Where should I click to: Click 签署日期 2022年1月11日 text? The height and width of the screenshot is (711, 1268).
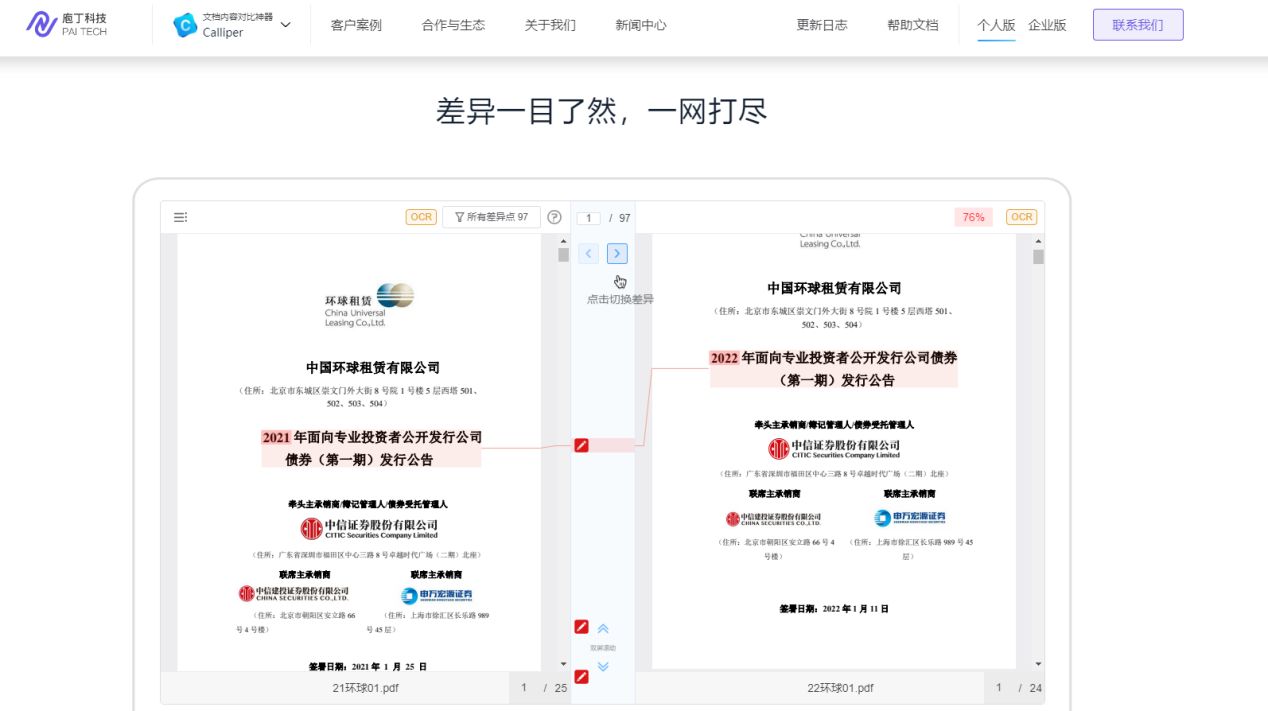(834, 608)
